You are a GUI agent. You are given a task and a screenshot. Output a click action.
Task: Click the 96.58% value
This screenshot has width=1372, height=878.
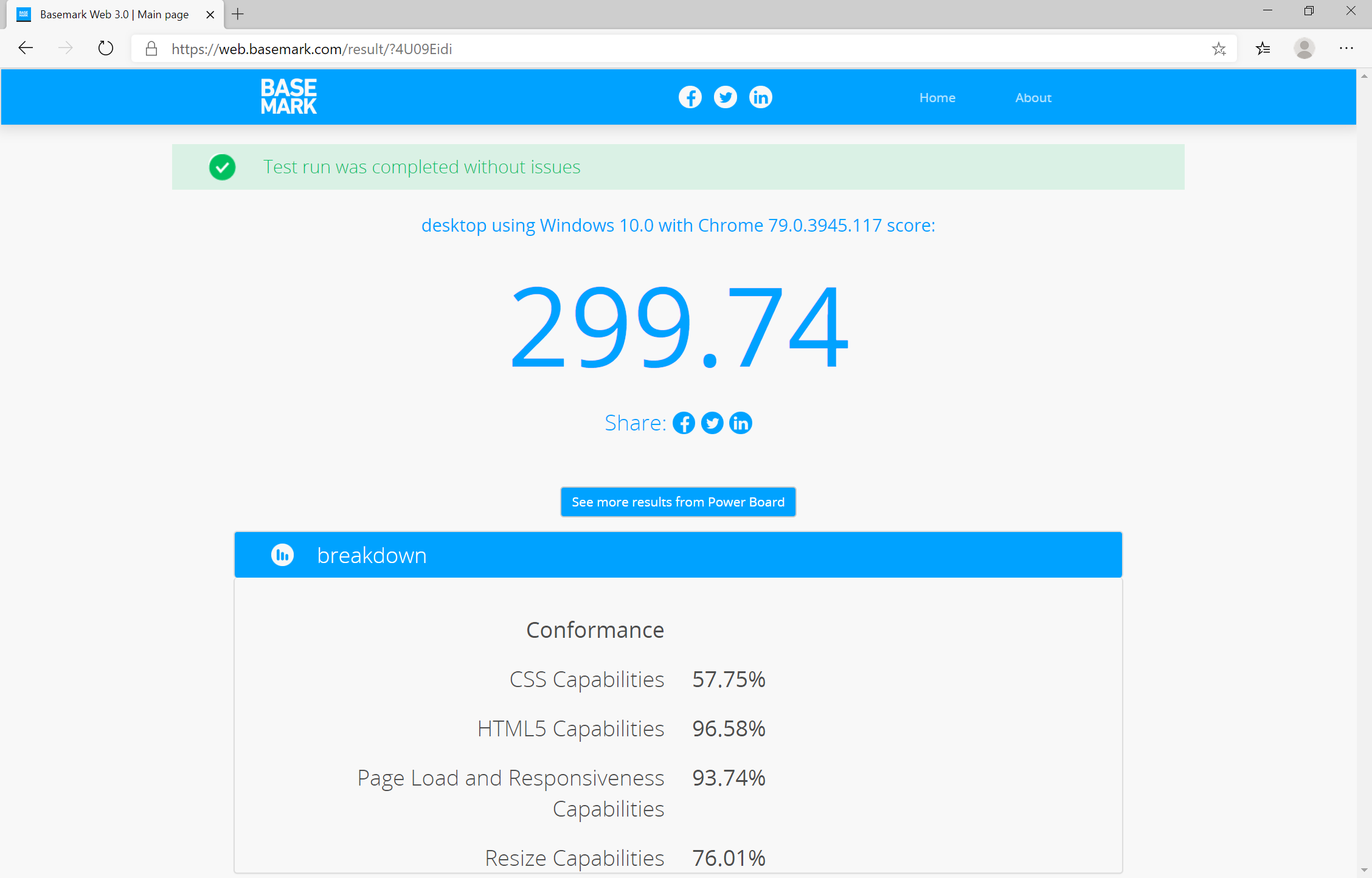click(x=729, y=729)
